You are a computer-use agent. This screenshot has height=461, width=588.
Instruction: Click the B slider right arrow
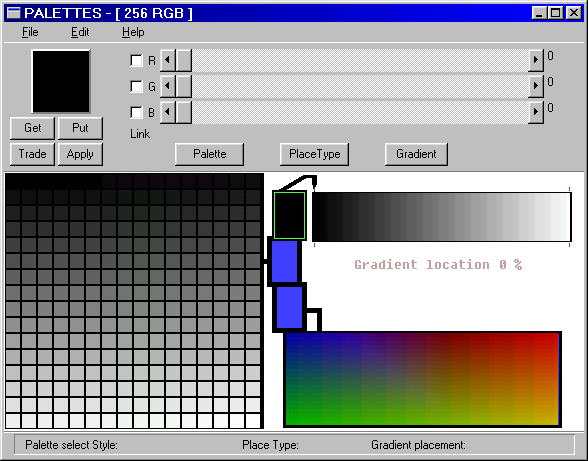(536, 112)
